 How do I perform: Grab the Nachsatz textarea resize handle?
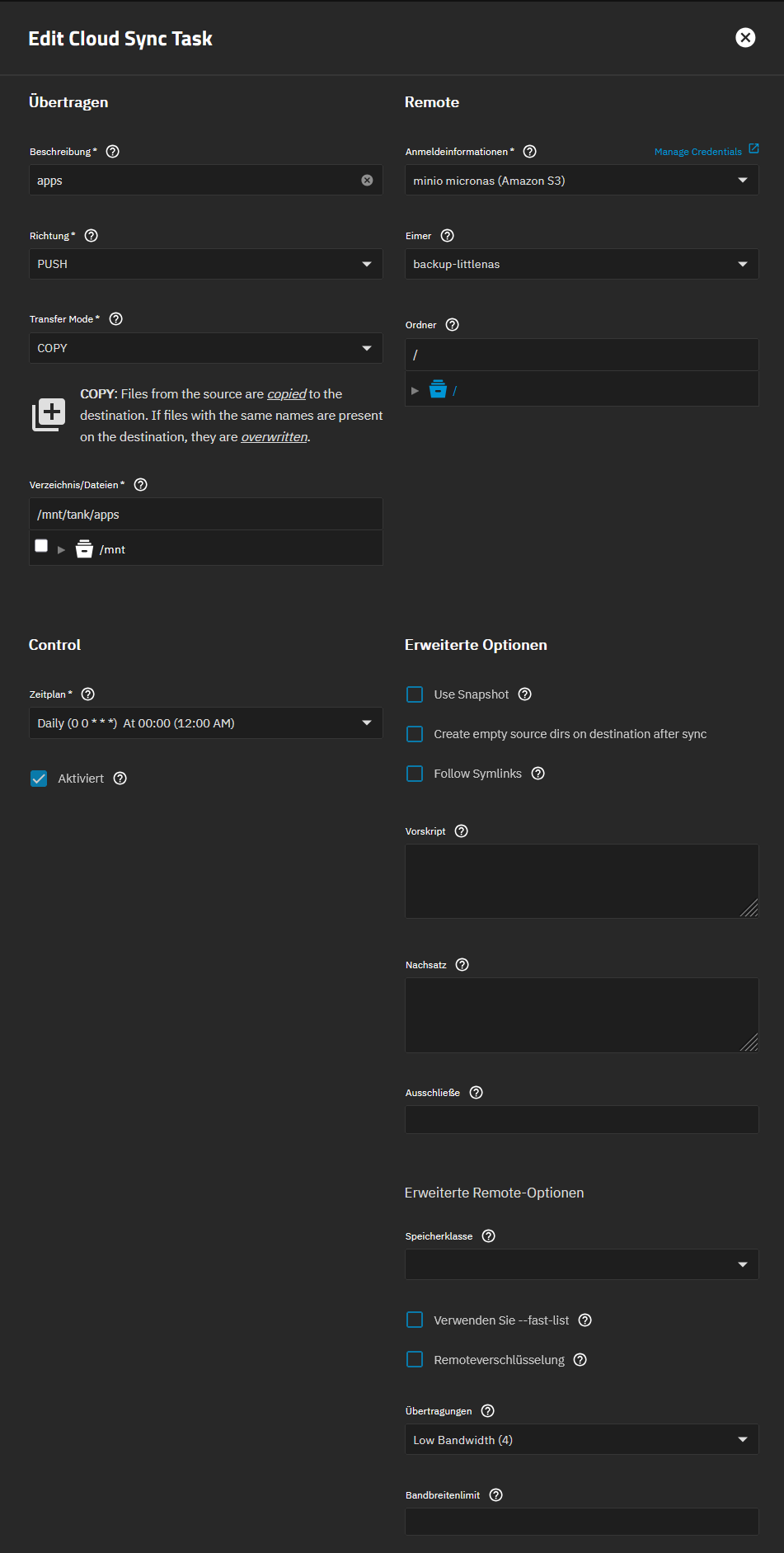click(749, 1042)
